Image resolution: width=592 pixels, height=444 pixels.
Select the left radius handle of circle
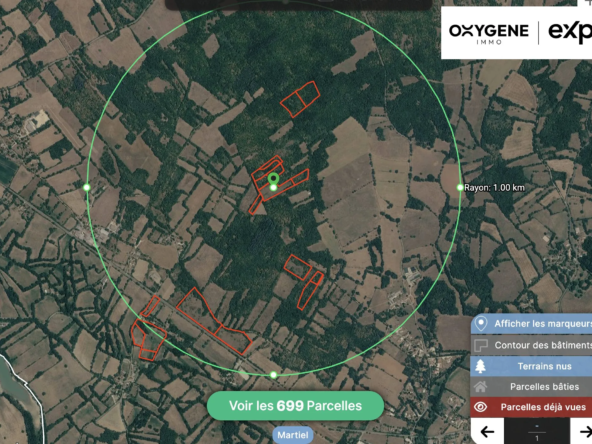(87, 187)
